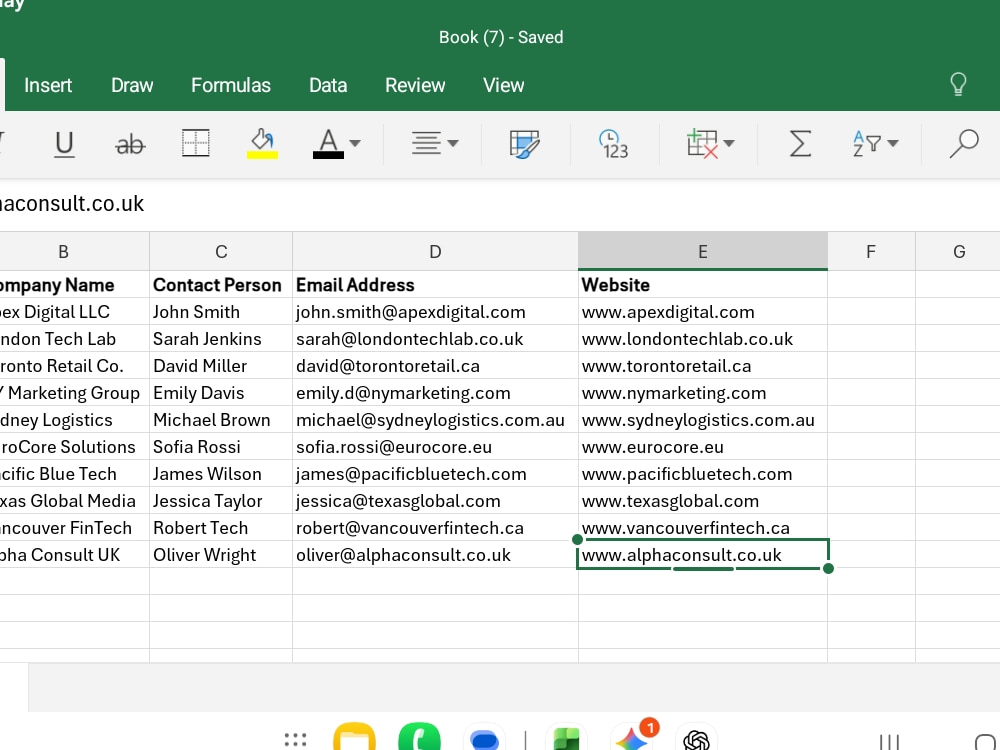Select cell www.sydneylogistics.com.au
Viewport: 1000px width, 750px height.
pos(703,420)
